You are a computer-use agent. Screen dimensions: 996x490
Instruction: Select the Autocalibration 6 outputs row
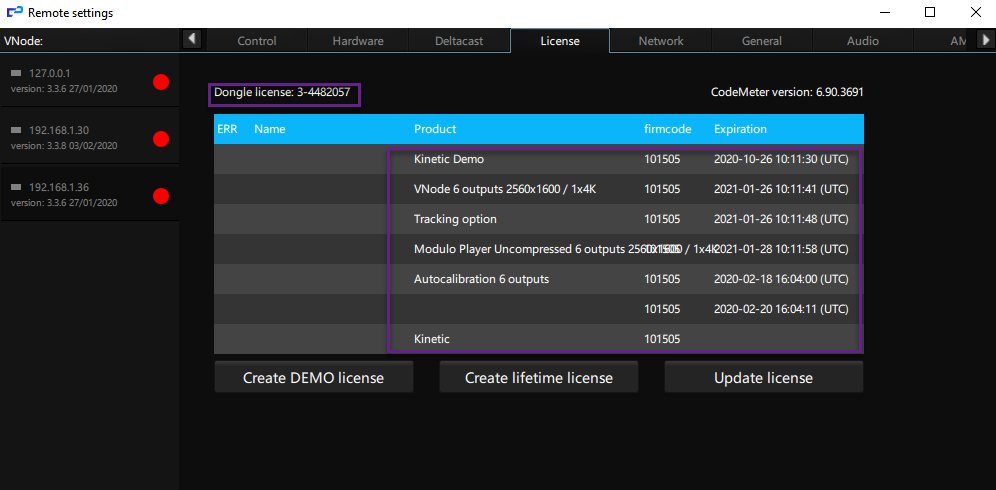click(539, 278)
